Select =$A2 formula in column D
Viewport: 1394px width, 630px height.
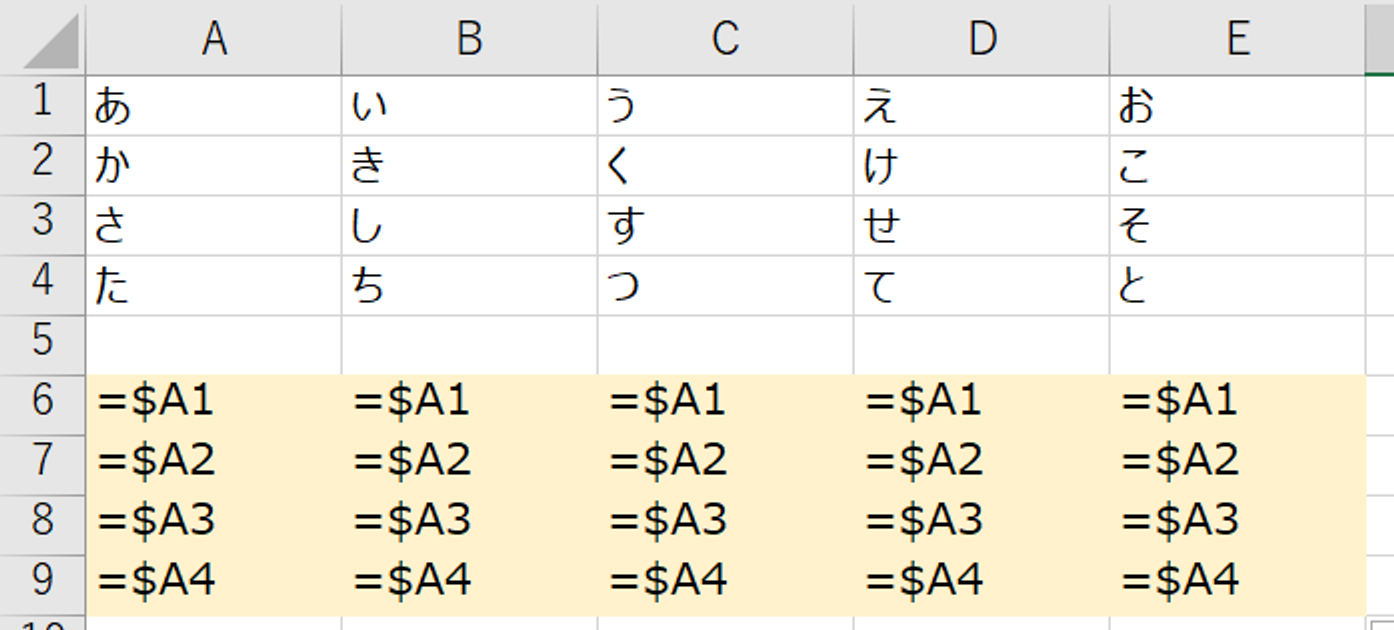[x=982, y=466]
